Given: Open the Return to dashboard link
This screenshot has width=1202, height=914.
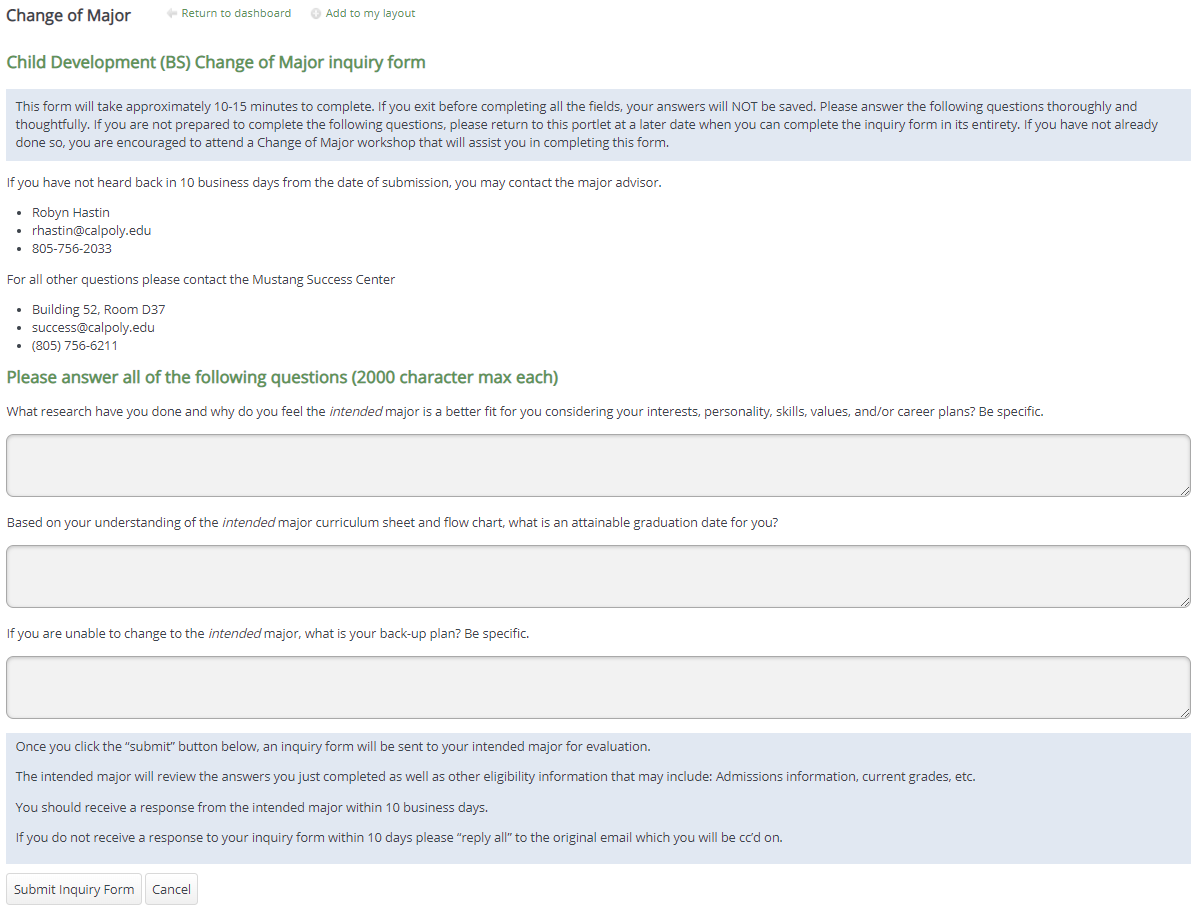Looking at the screenshot, I should (x=236, y=14).
